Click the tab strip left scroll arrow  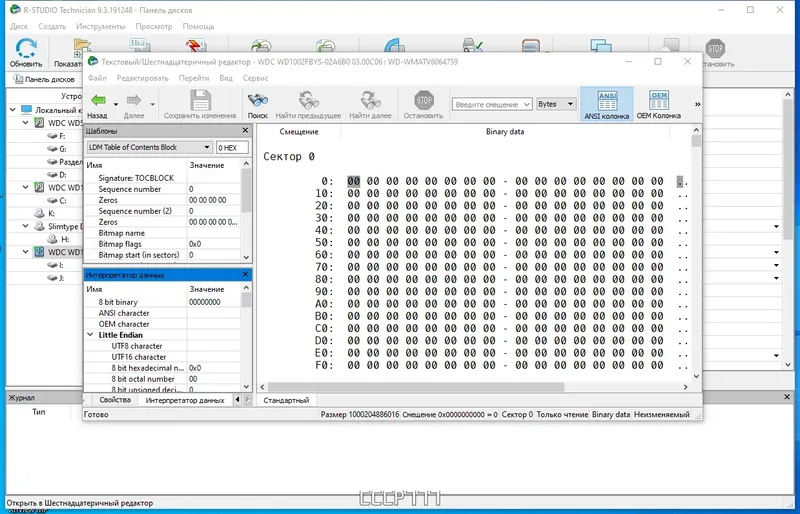click(237, 400)
